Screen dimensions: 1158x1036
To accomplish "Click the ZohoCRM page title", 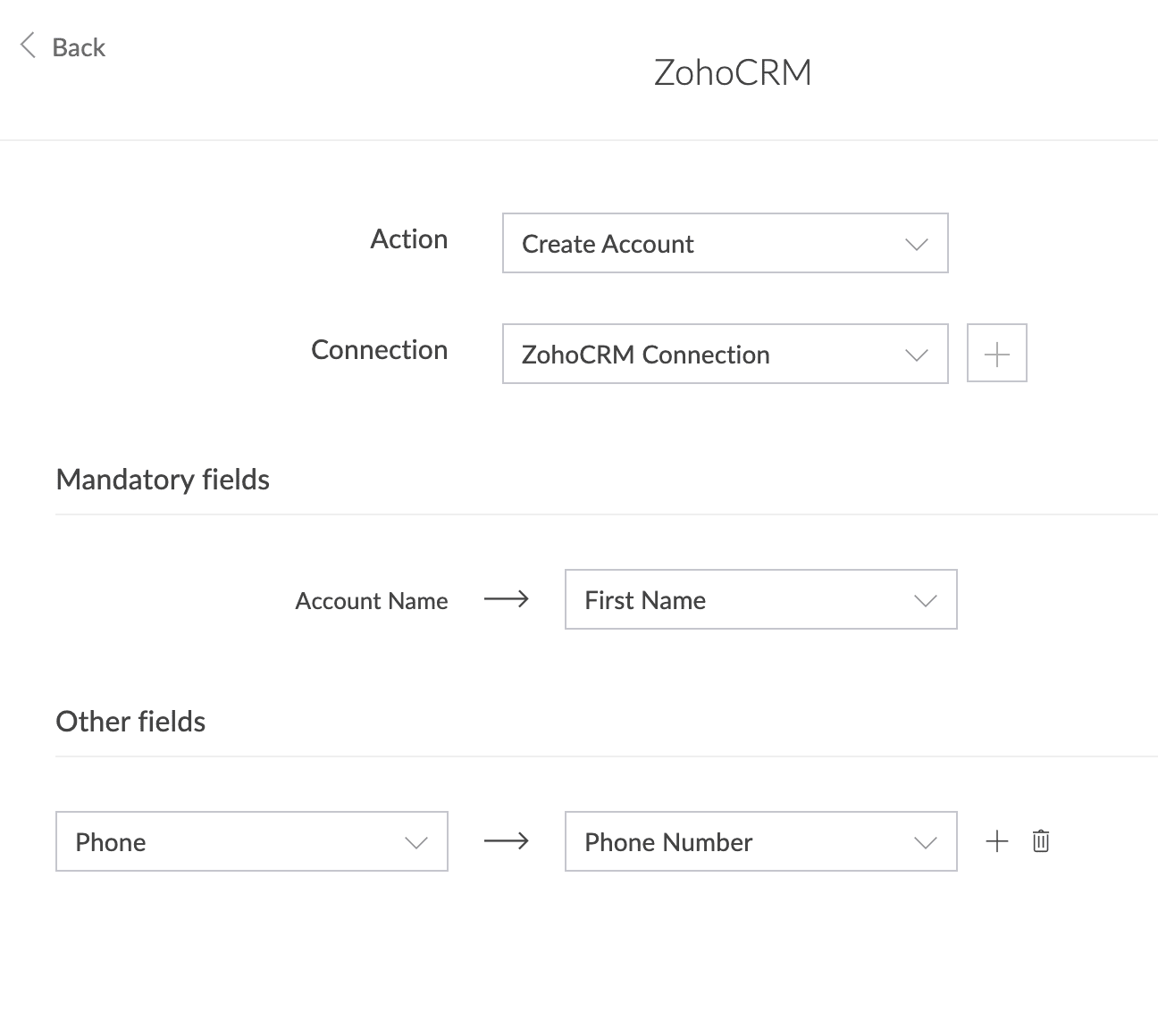I will pos(733,72).
